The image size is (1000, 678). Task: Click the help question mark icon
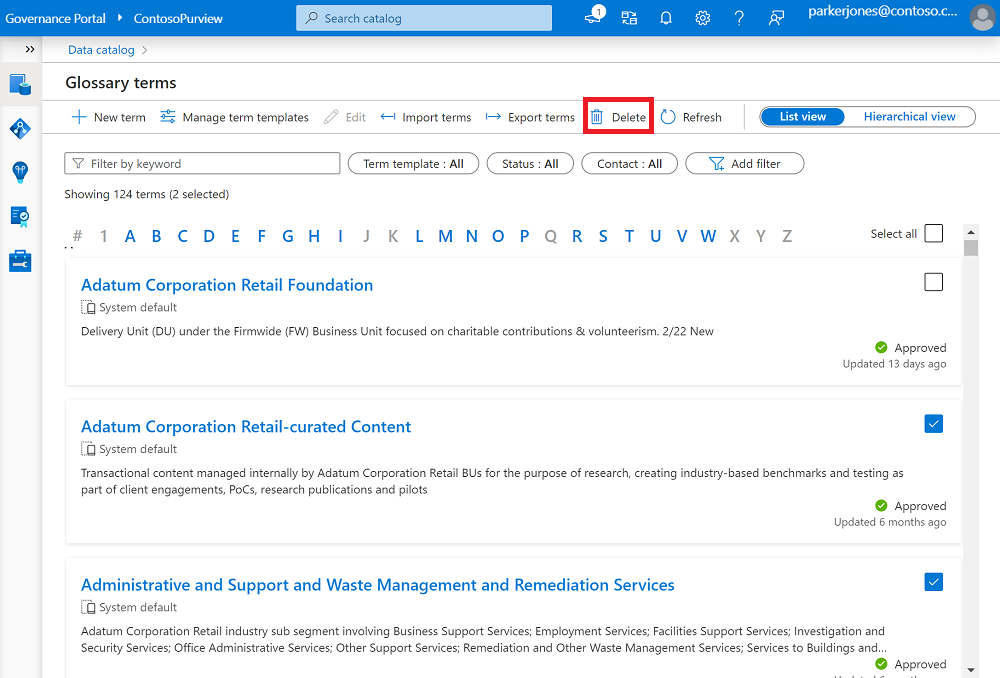click(739, 18)
